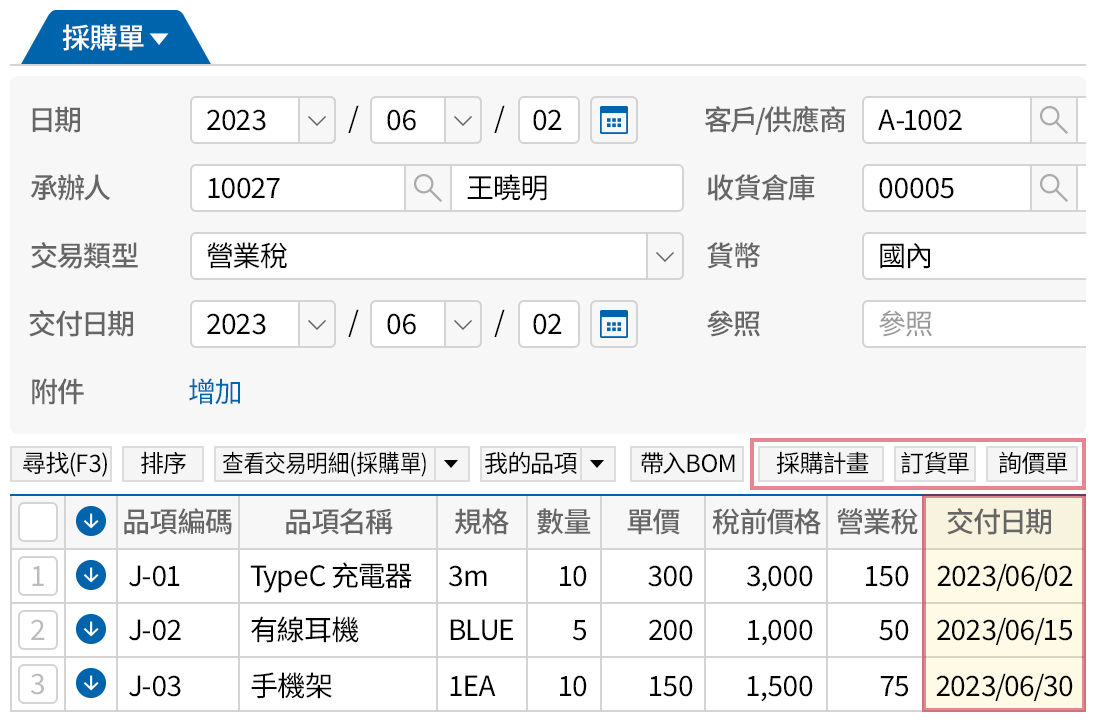Screen dimensions: 1096x722
Task: Expand the 交易類型 dropdown
Action: (663, 256)
